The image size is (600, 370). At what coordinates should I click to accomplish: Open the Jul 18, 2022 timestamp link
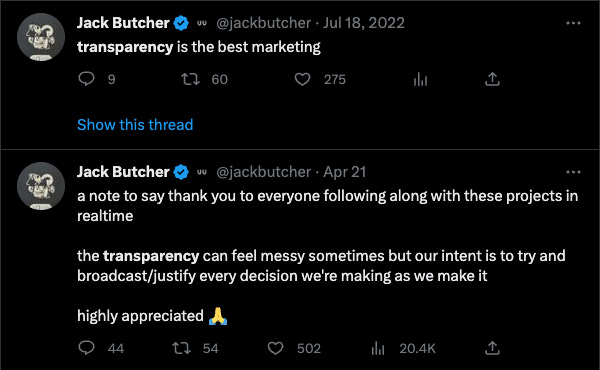(364, 23)
